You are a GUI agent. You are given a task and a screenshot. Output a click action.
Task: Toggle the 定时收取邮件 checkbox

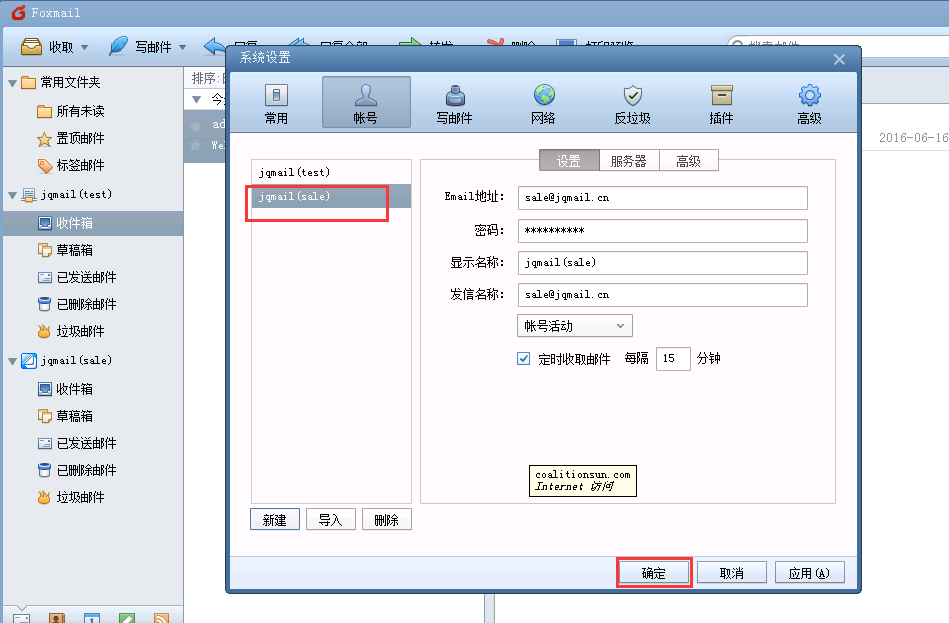[523, 359]
